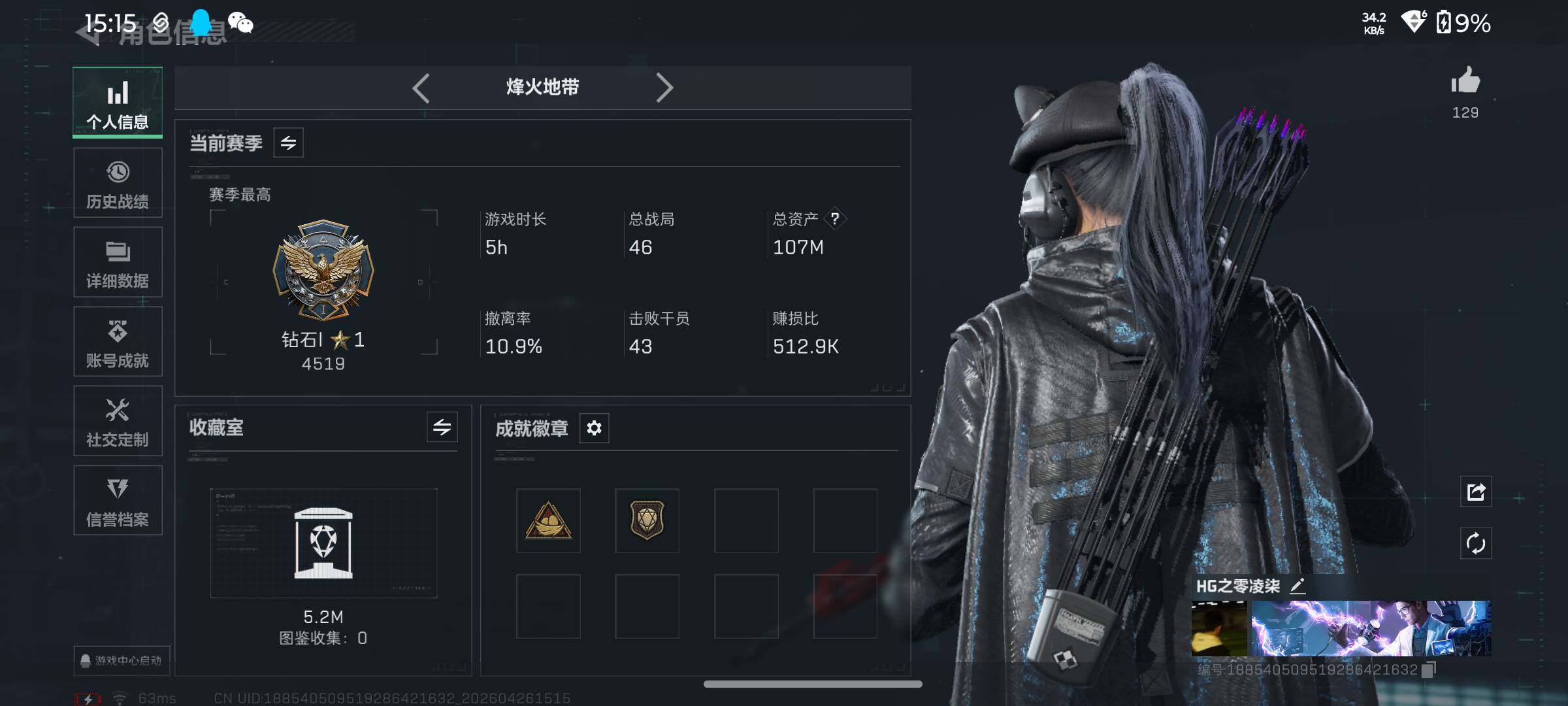This screenshot has width=1568, height=706.
Task: Click the refresh character rotate icon
Action: coord(1476,543)
